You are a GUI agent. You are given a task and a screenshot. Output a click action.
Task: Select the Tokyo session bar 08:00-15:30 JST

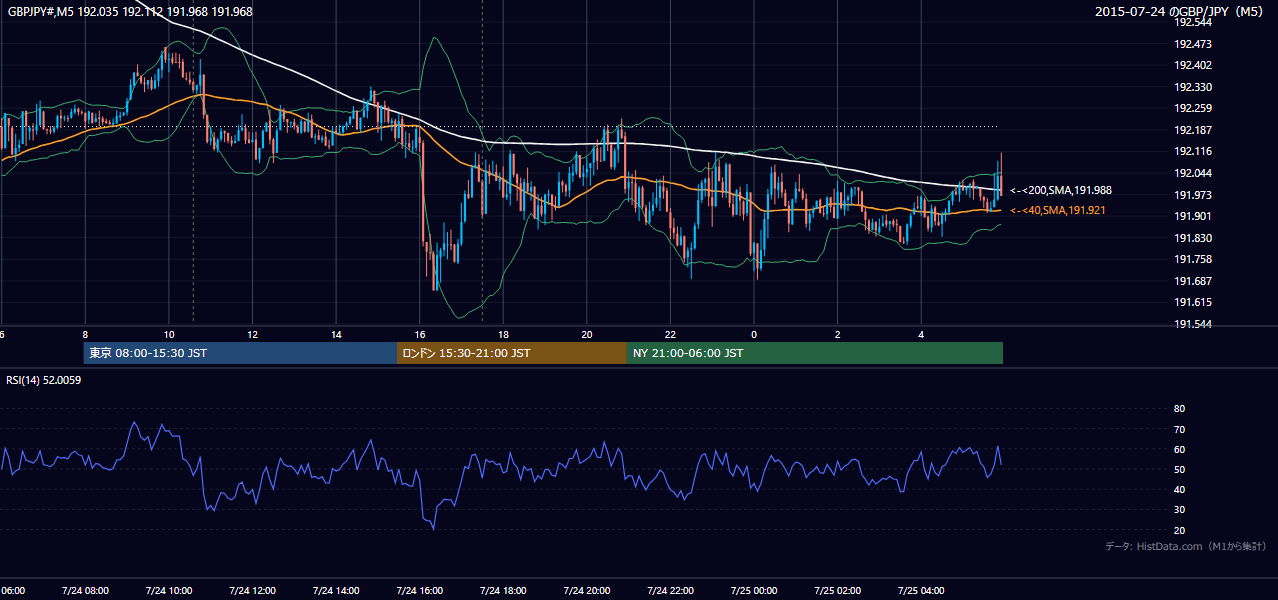click(x=240, y=353)
